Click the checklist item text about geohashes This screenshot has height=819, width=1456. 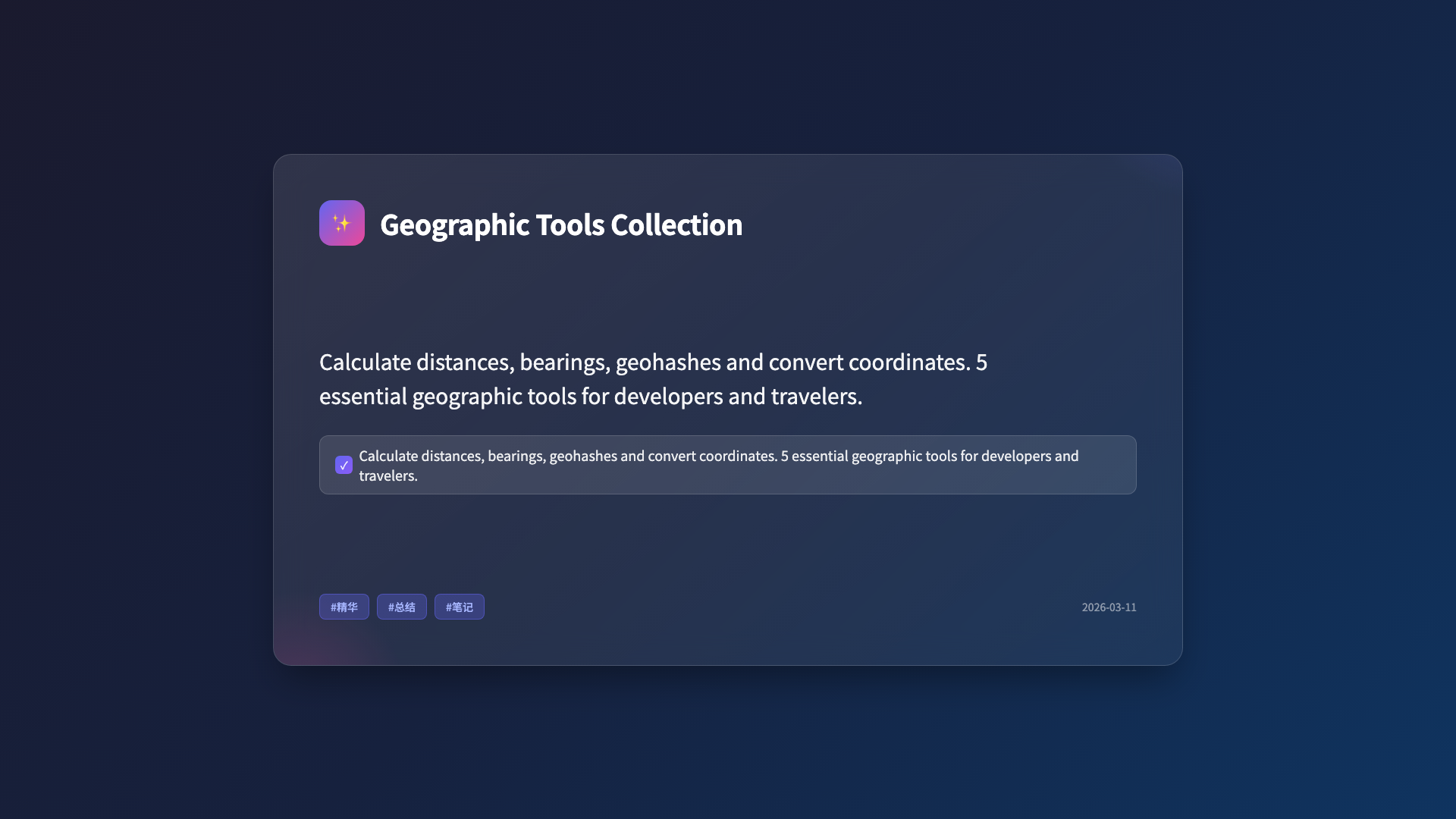(x=719, y=466)
